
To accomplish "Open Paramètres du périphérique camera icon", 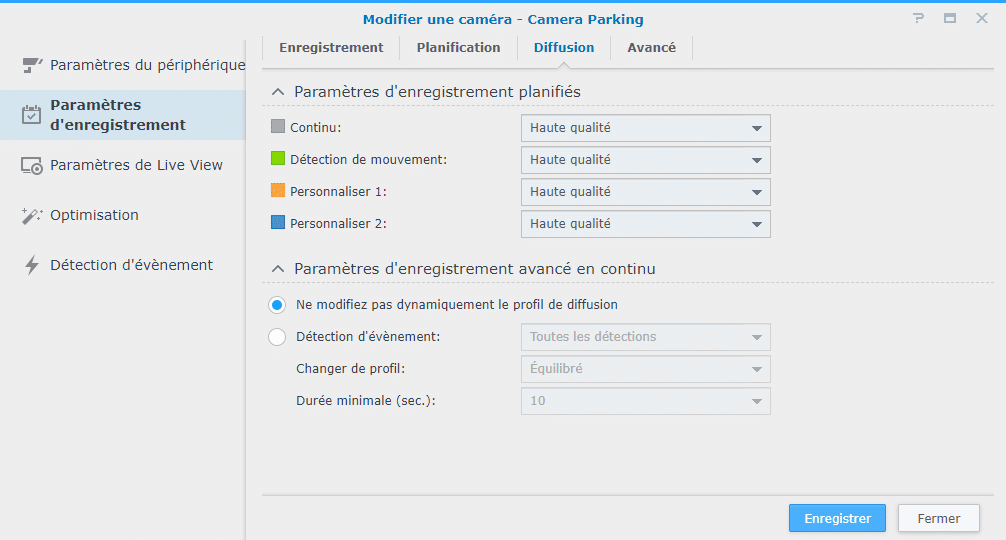I will click(31, 65).
